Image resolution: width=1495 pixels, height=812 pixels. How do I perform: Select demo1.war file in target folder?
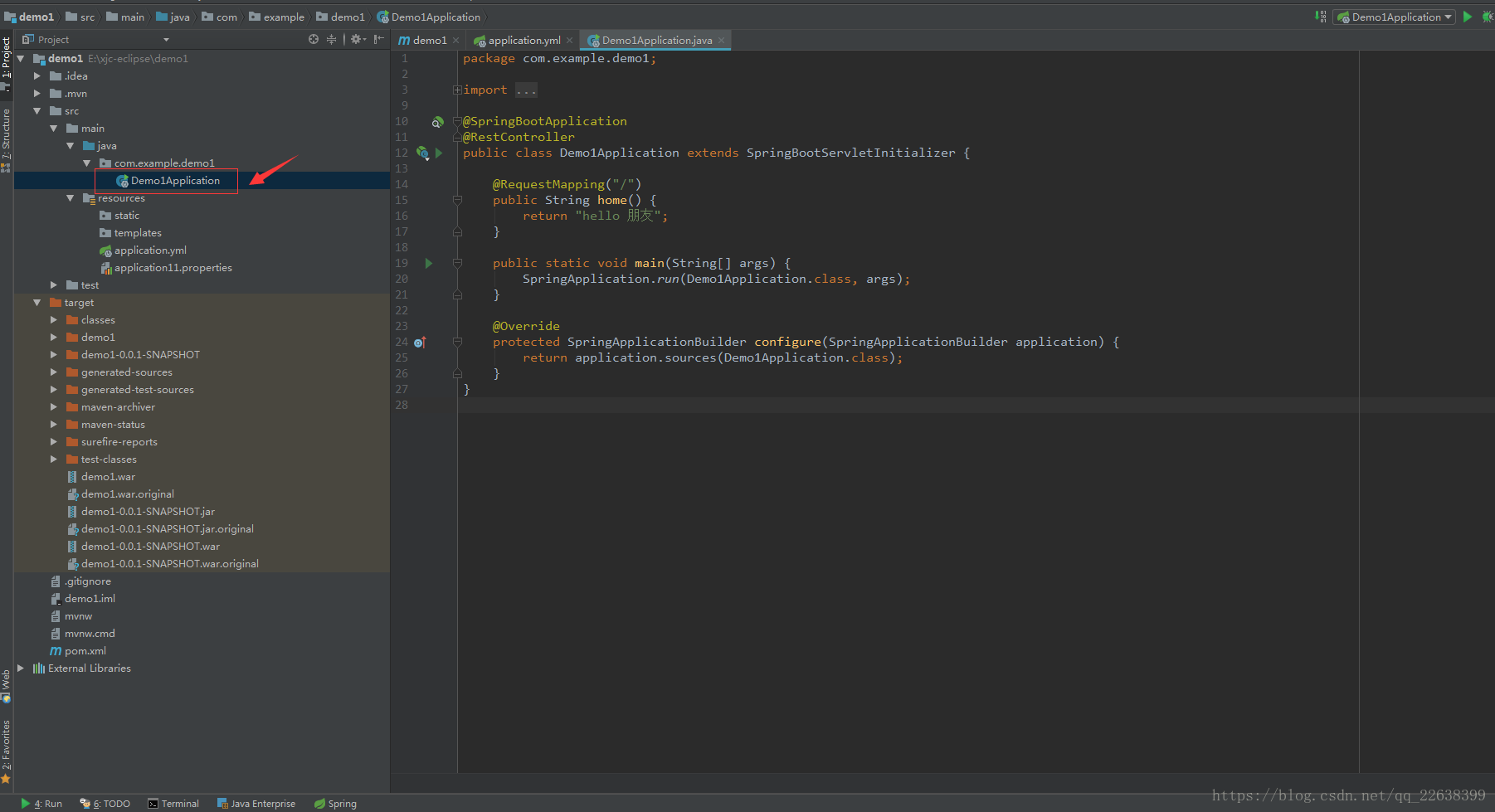coord(100,476)
